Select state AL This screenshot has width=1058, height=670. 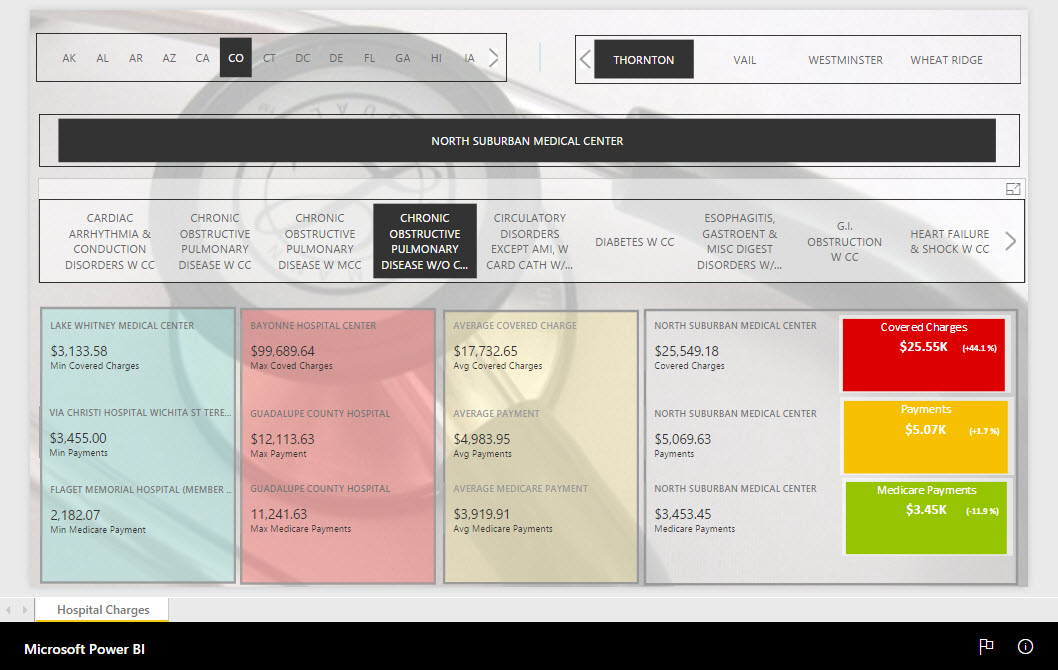(102, 58)
